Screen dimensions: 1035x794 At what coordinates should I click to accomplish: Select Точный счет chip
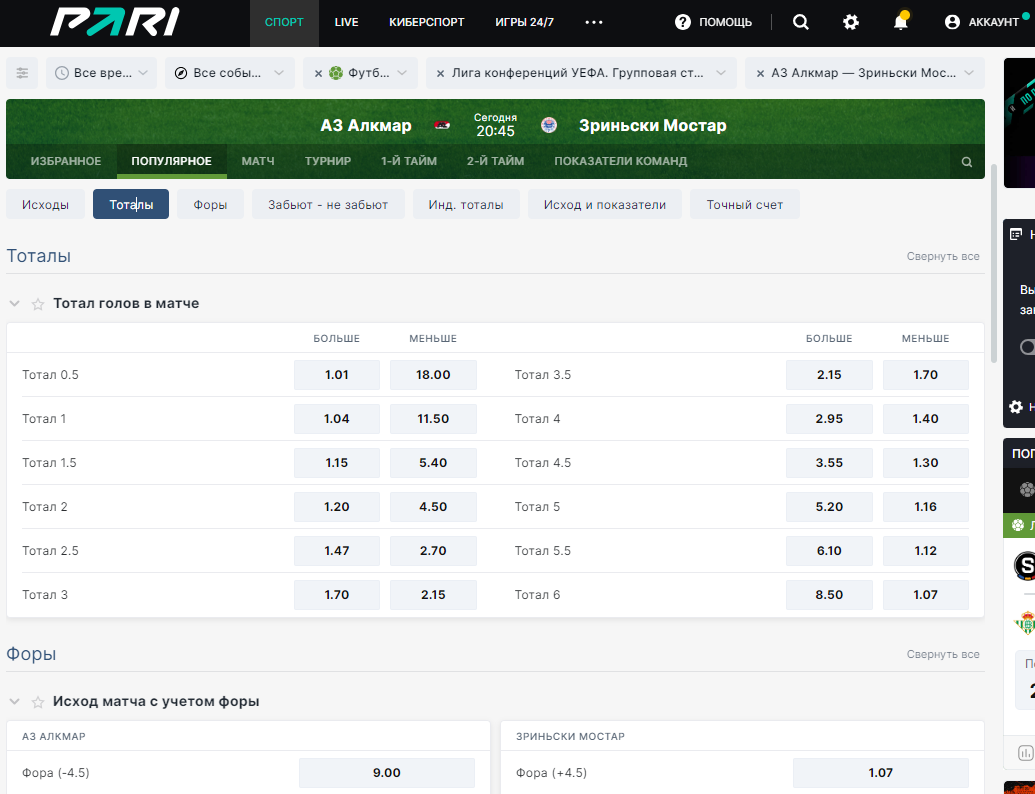coord(745,205)
